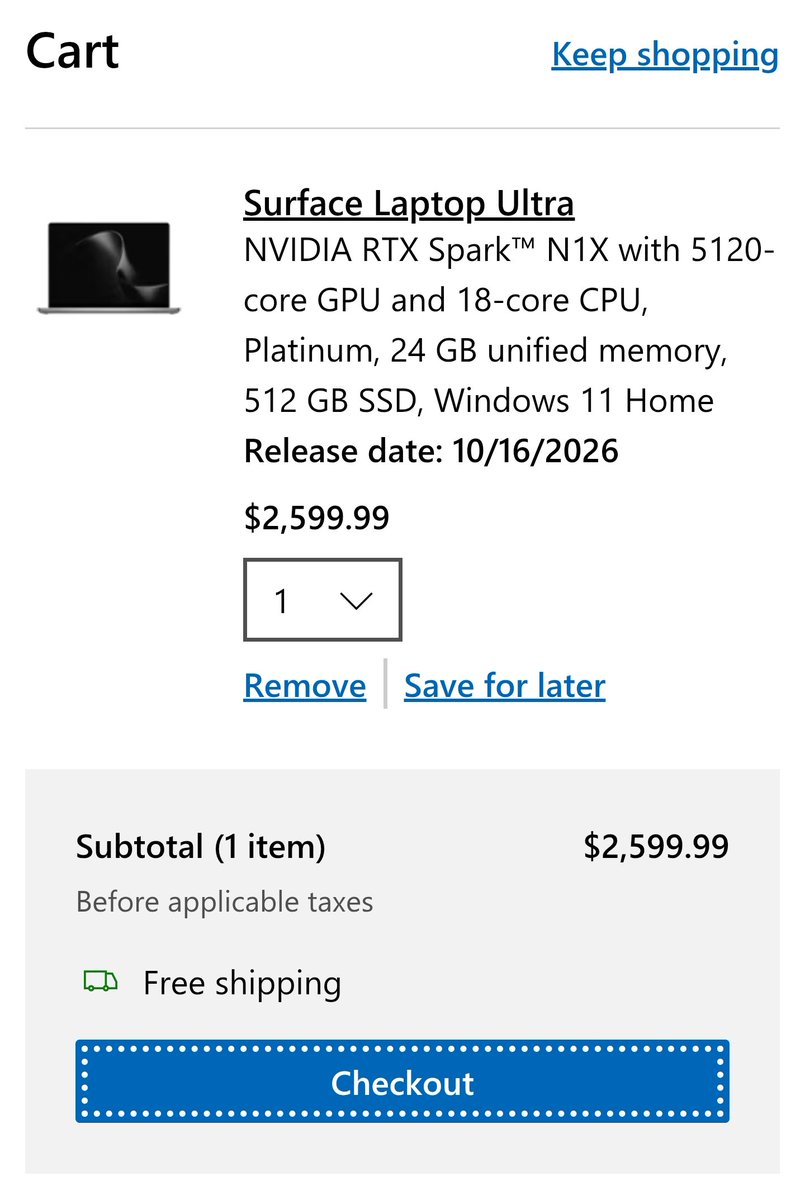Click the 512 GB SSD, Windows 11 Home line
Screen dimensions: 805x1200
pyautogui.click(x=479, y=401)
